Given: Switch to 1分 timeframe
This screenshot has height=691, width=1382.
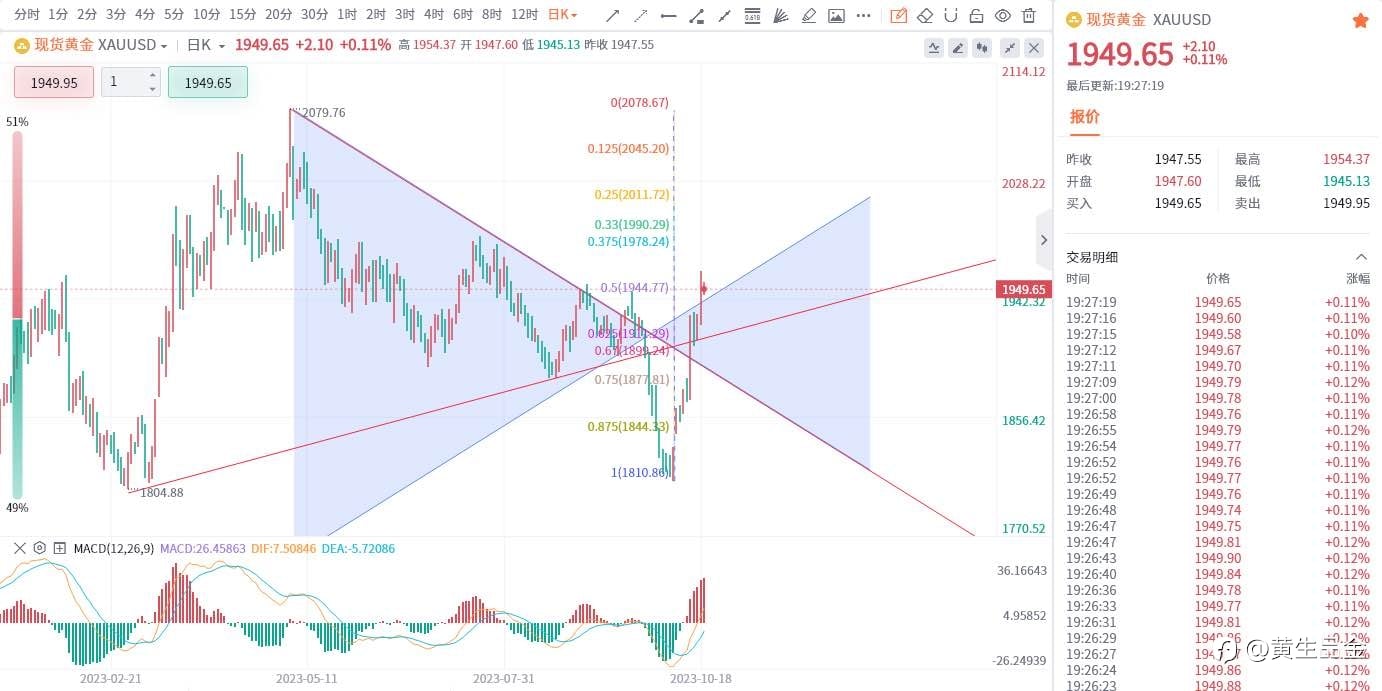Looking at the screenshot, I should (x=58, y=15).
